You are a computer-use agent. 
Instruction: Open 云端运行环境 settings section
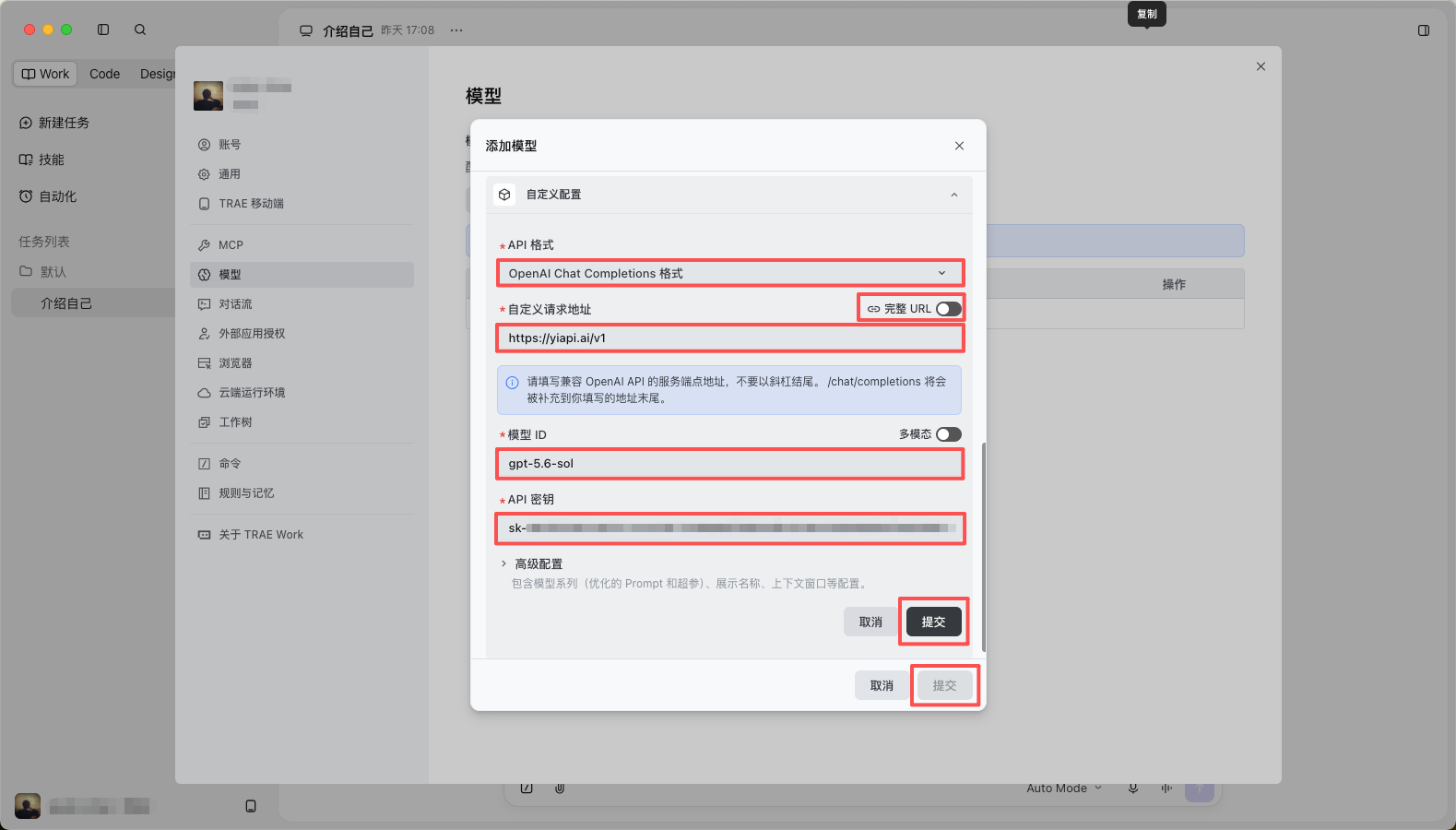(302, 393)
